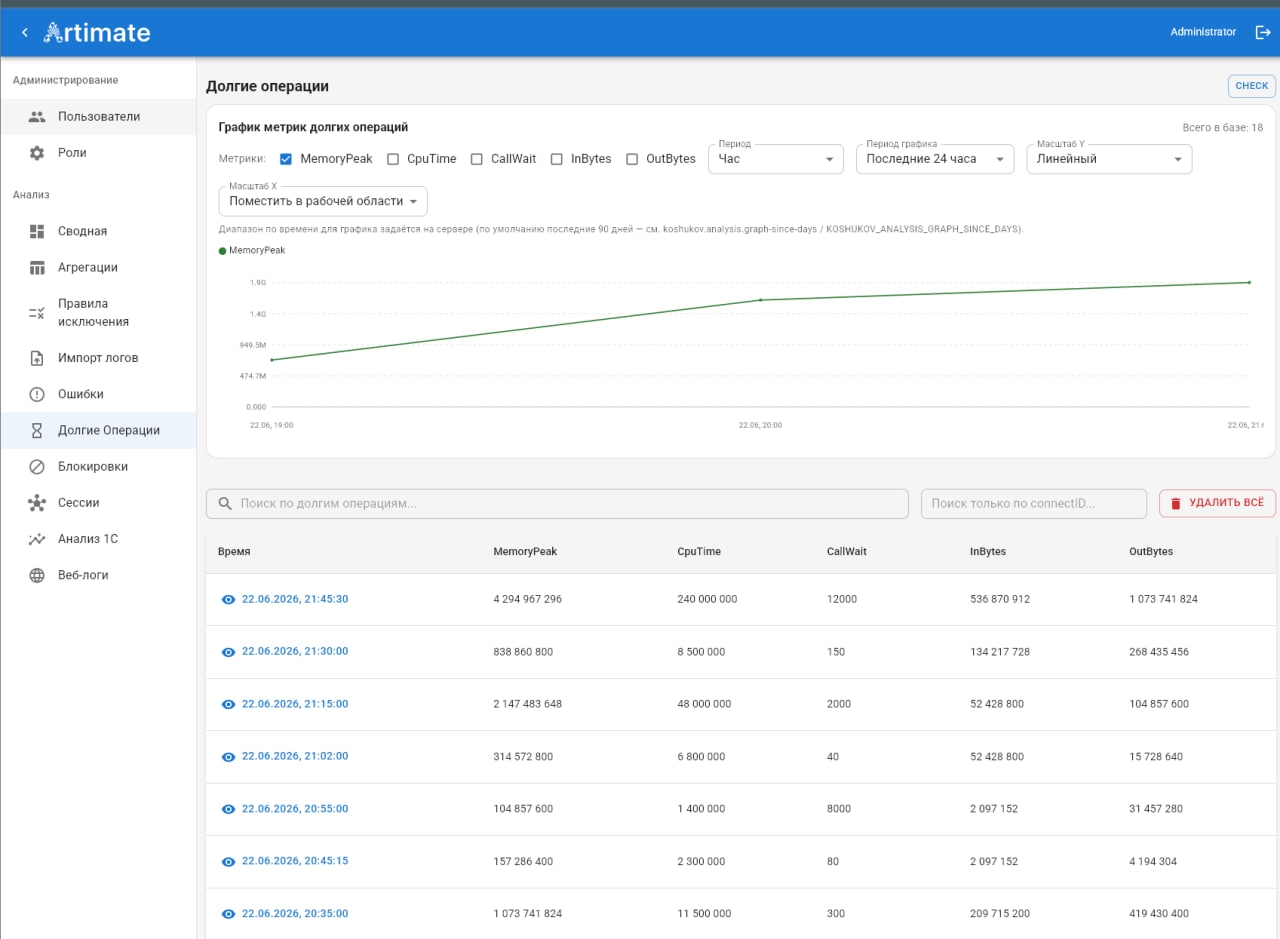Open the Масштаб Y dropdown set to Линейный
1280x939 pixels.
point(1109,159)
